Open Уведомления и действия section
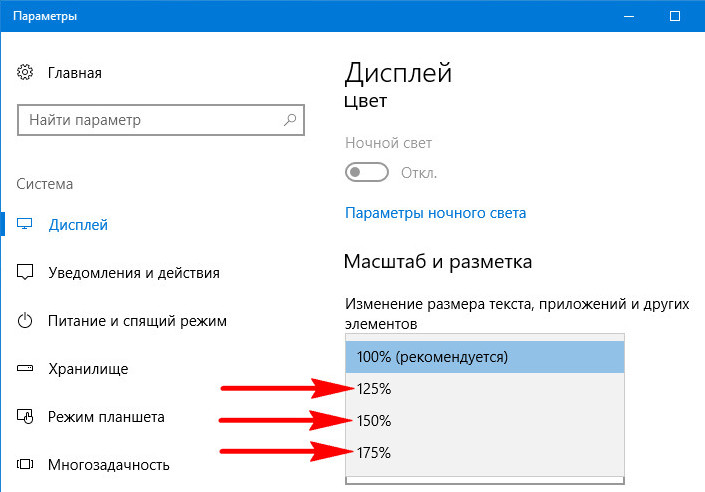705x492 pixels. pyautogui.click(x=134, y=273)
